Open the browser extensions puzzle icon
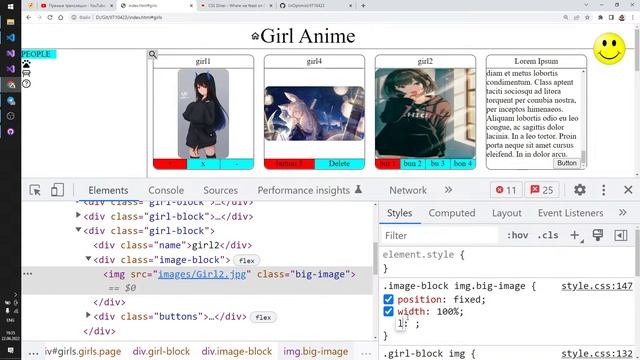The image size is (640, 360). click(600, 18)
